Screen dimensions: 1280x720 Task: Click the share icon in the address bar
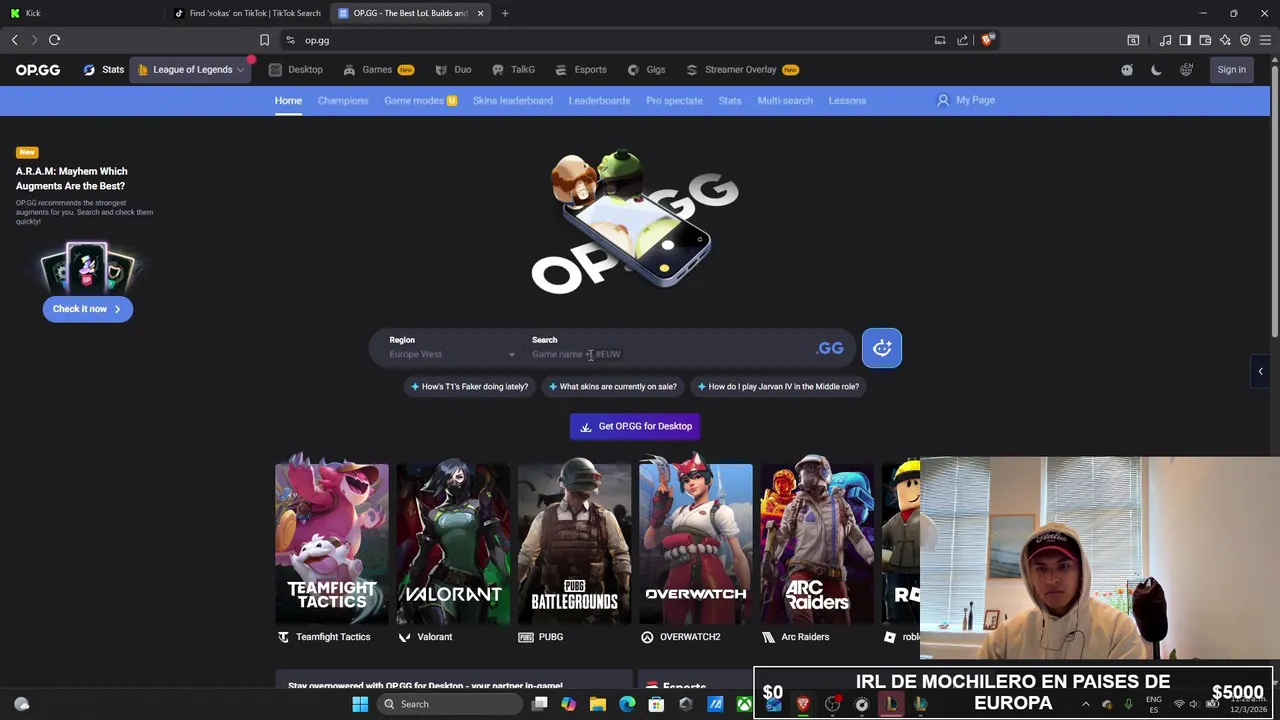962,40
